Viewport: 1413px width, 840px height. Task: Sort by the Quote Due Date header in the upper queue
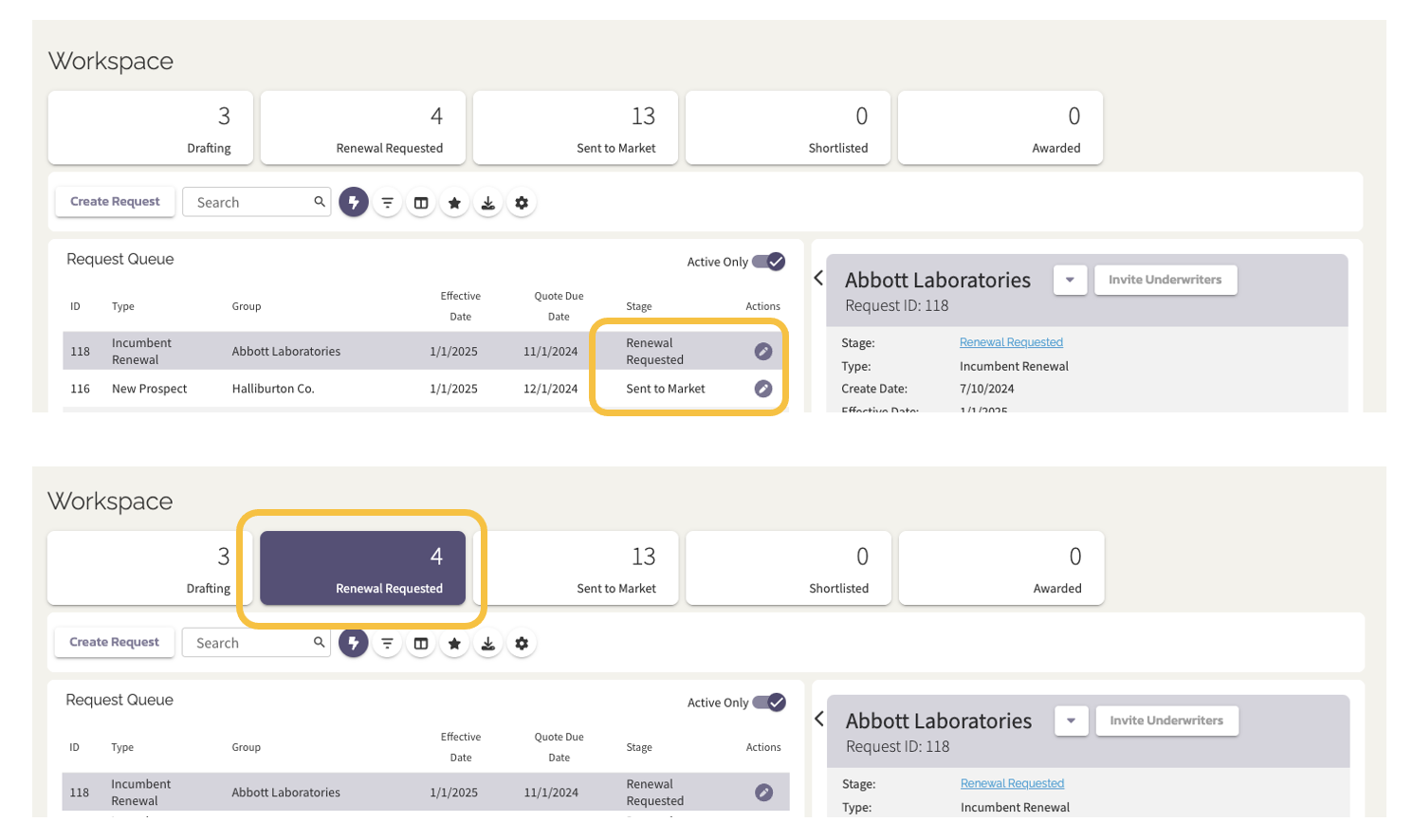click(559, 306)
